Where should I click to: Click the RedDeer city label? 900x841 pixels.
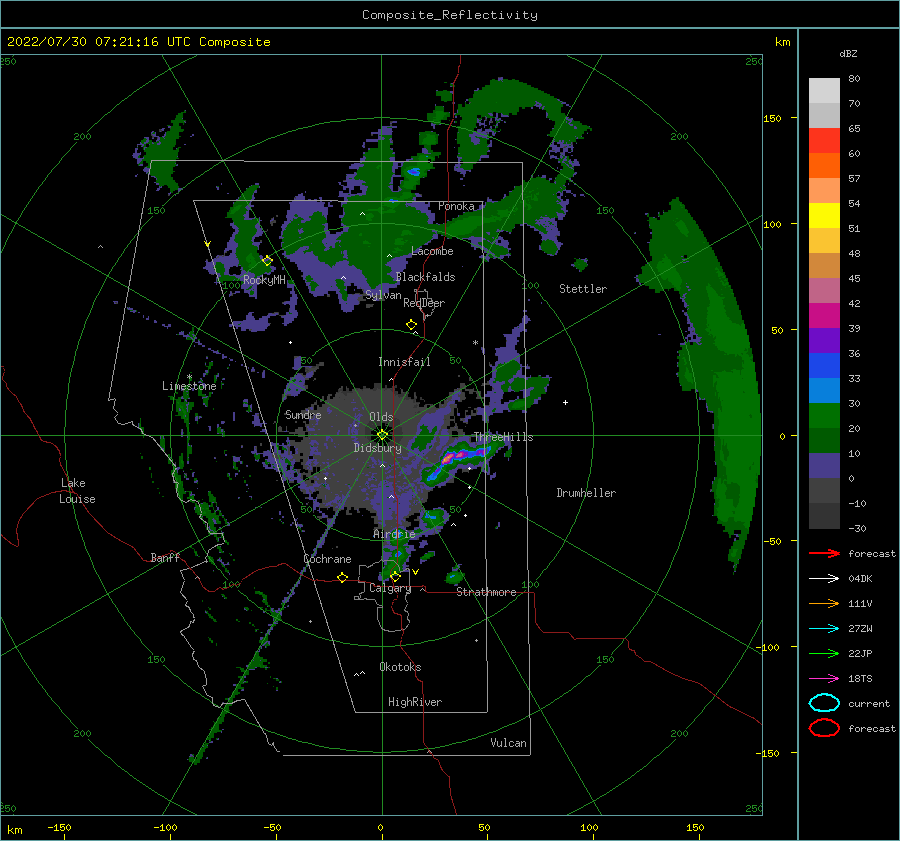click(424, 303)
